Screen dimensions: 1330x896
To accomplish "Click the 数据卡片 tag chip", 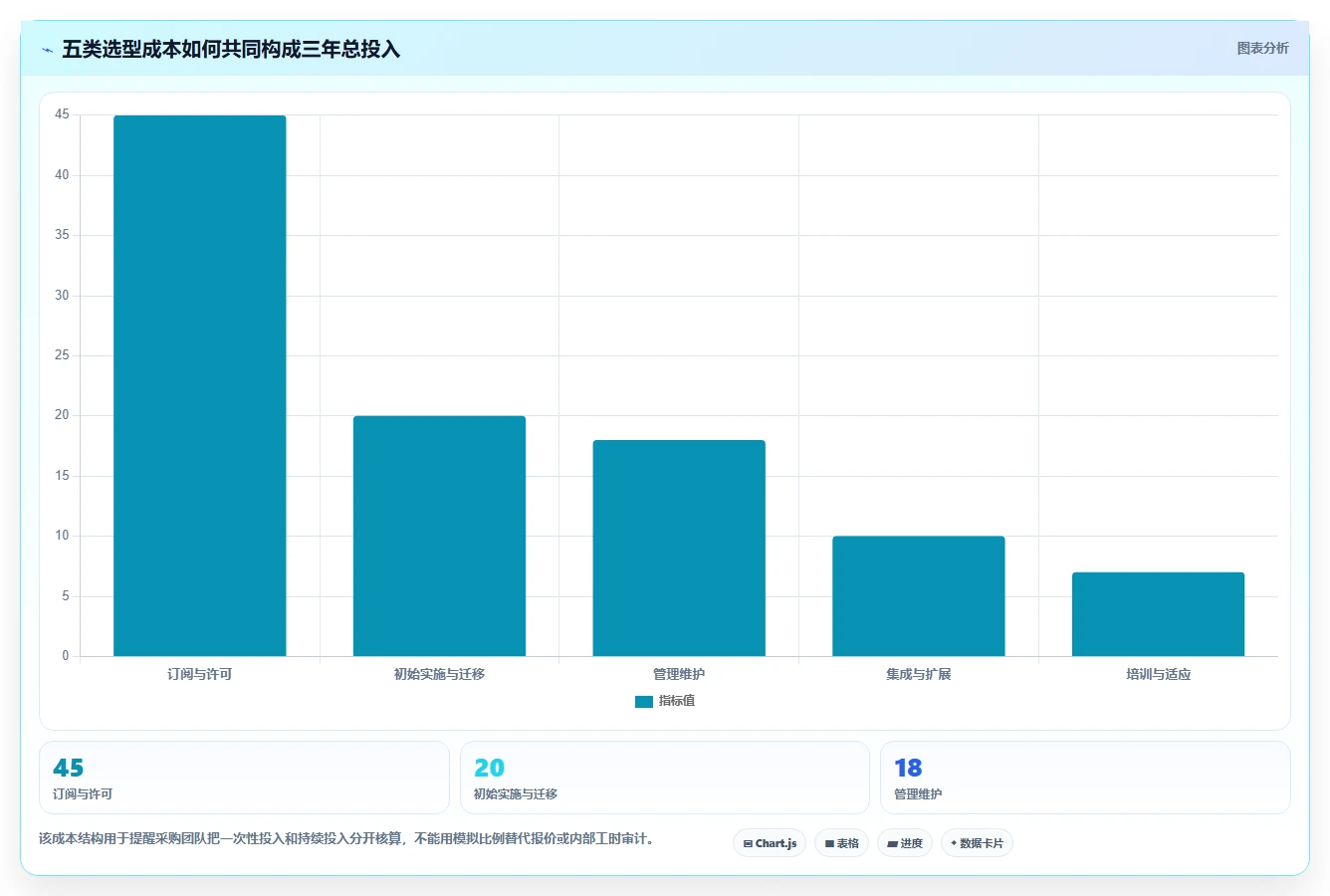I will click(977, 843).
